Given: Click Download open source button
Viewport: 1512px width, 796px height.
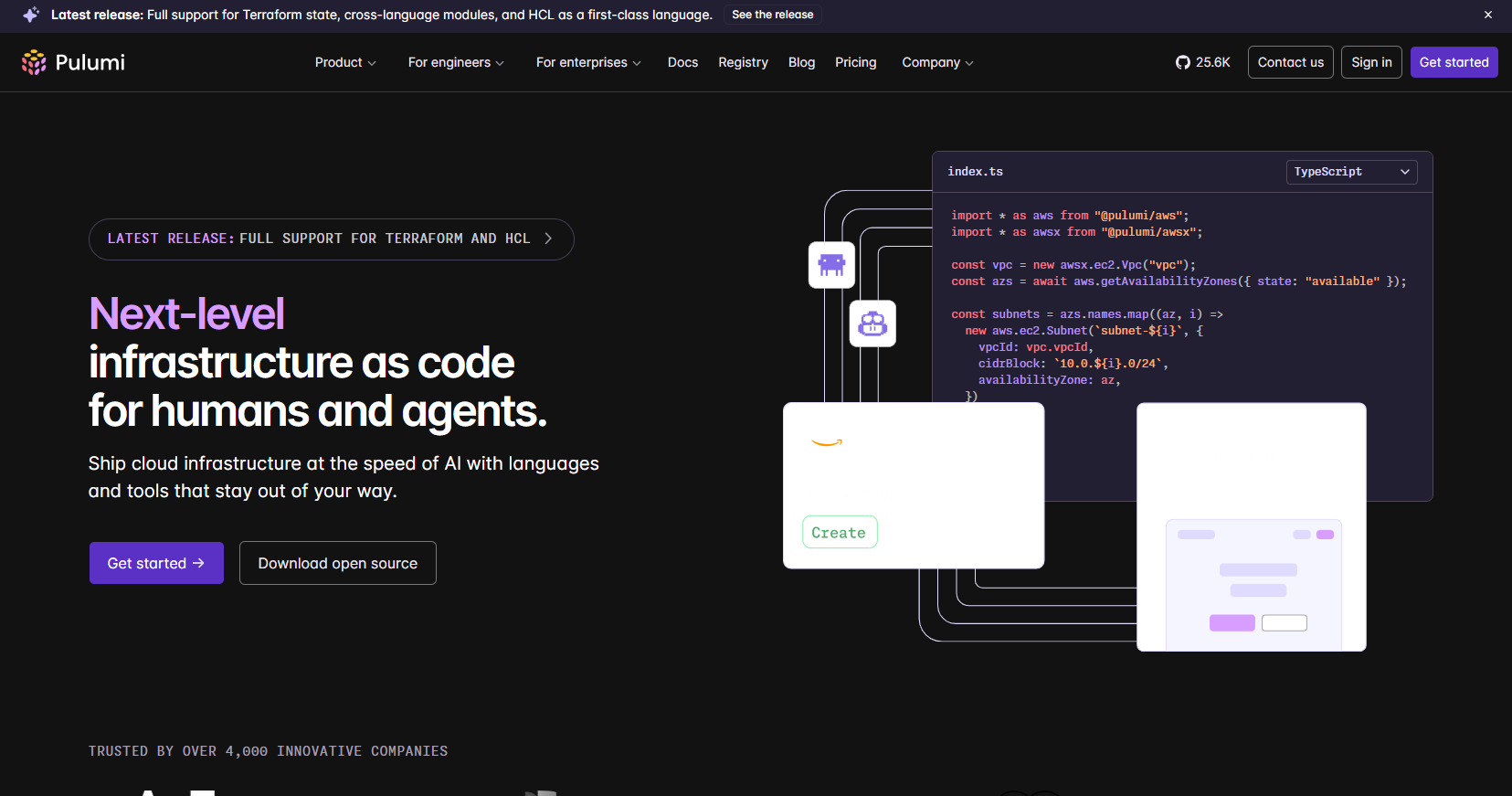Looking at the screenshot, I should click(338, 563).
